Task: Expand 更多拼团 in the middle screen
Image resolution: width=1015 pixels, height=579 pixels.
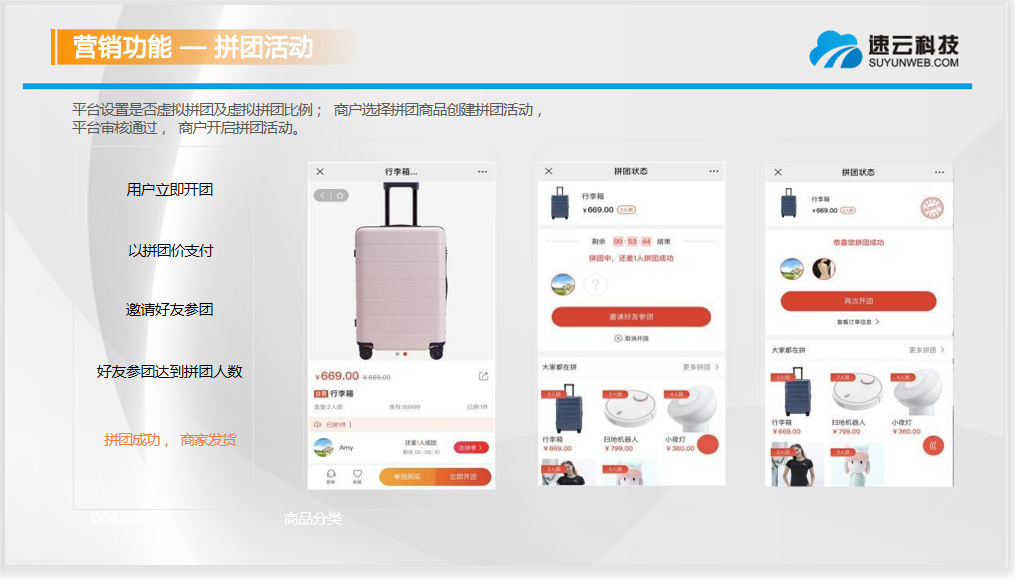Action: pos(701,367)
